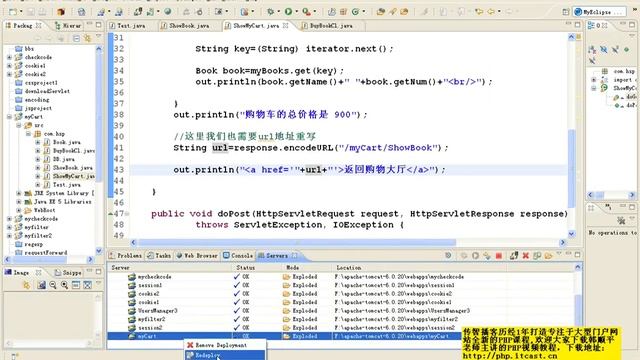Click the New wizard toolbar icon
Viewport: 640px width, 360px height.
coord(13,11)
